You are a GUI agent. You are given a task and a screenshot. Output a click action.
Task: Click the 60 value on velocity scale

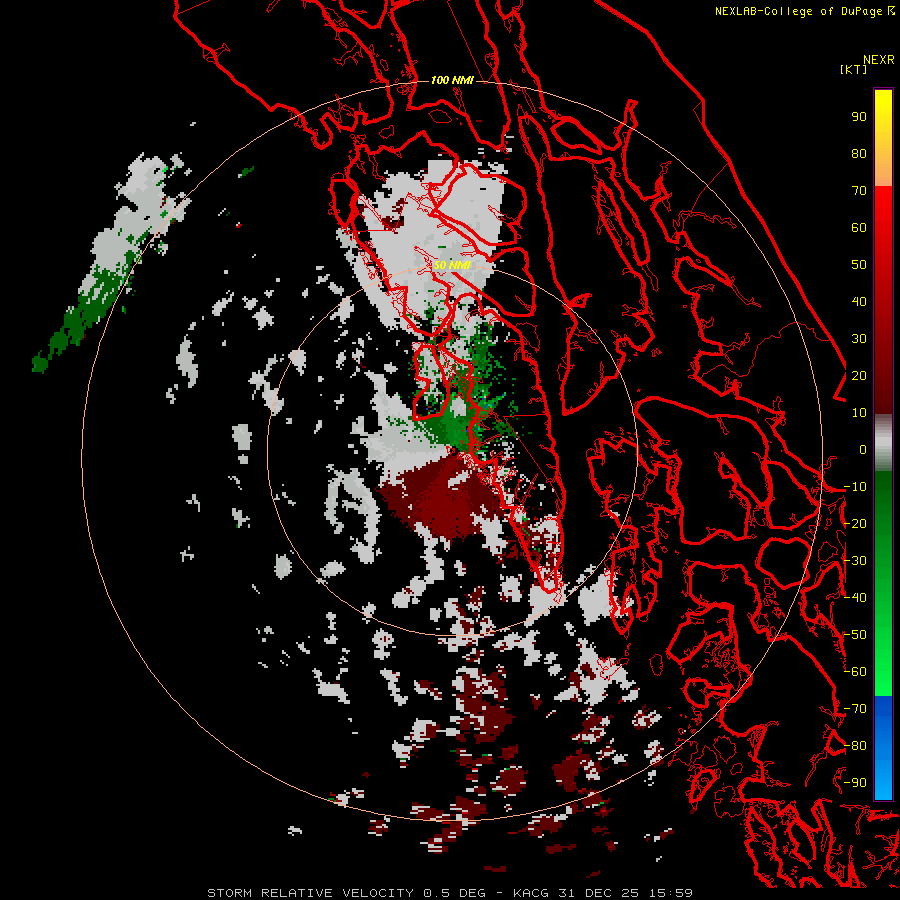(x=859, y=227)
